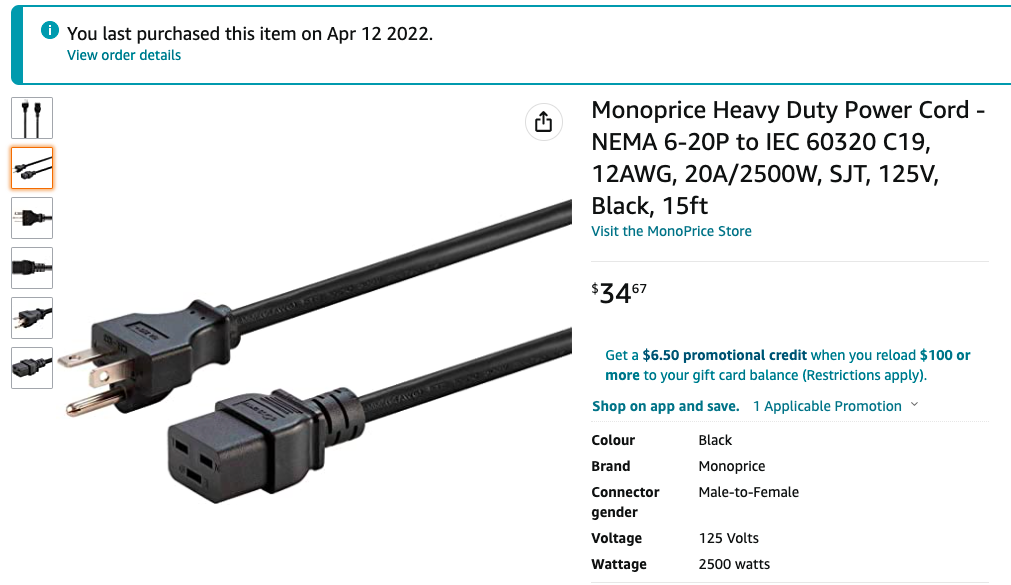The width and height of the screenshot is (1011, 585).
Task: Select third thumbnail showing plug side view
Action: [32, 218]
